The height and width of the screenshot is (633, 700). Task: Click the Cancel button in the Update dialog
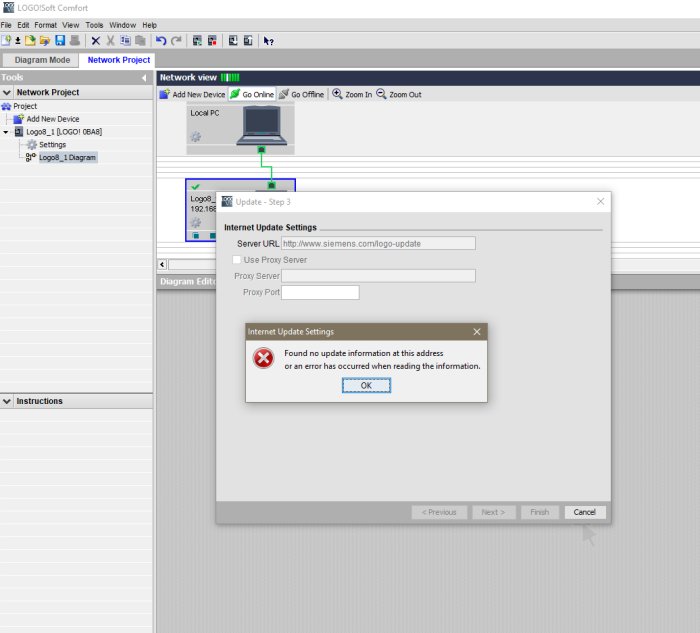[x=584, y=512]
